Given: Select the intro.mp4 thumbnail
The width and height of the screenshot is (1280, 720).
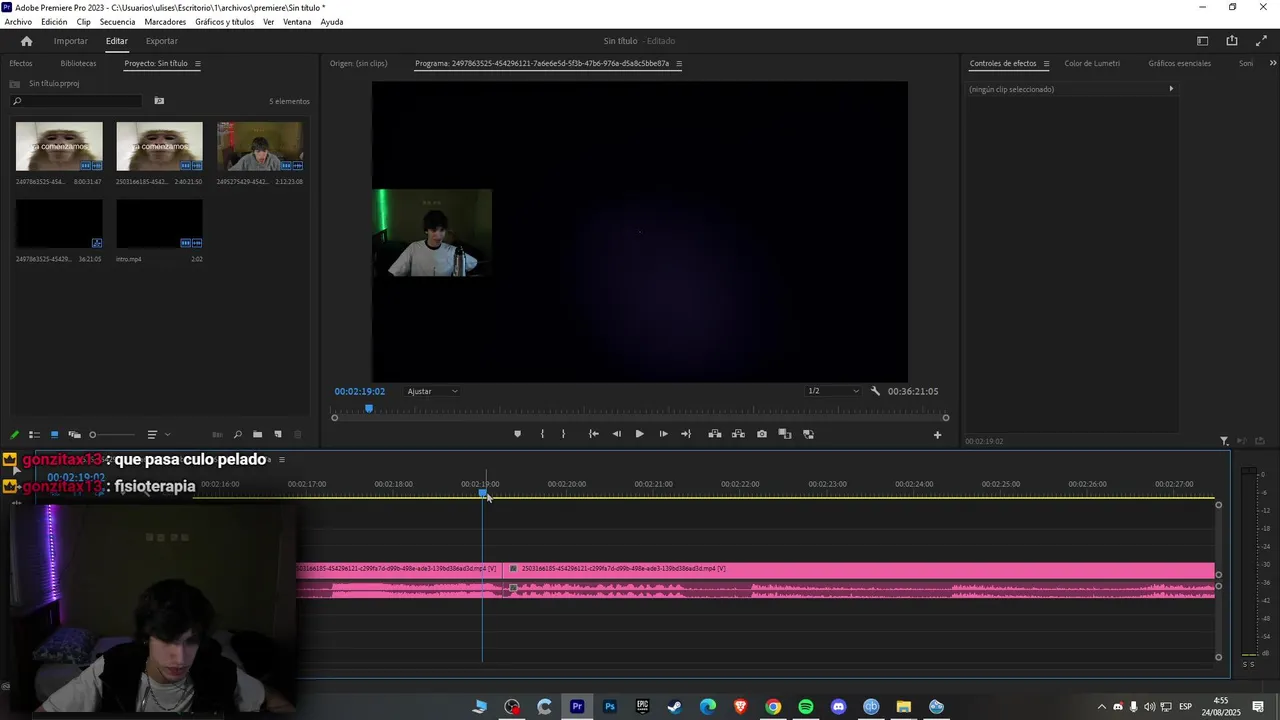Looking at the screenshot, I should (x=159, y=224).
